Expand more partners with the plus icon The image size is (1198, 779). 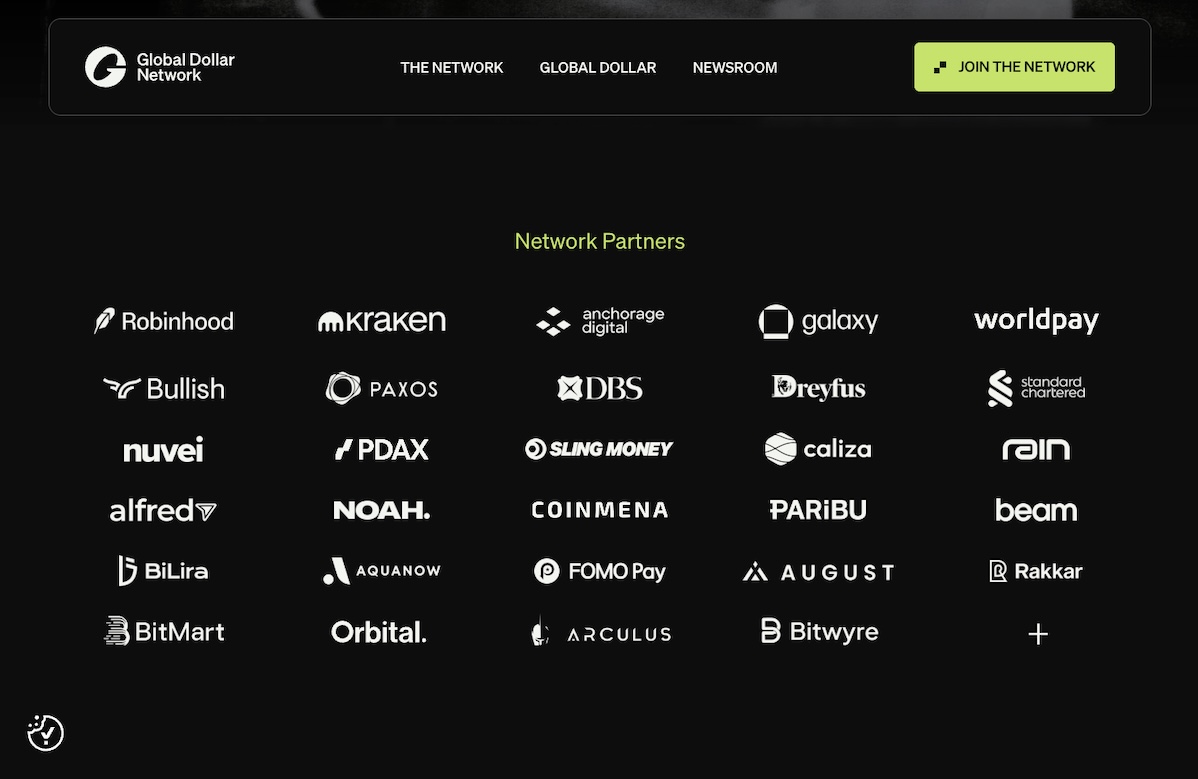[1038, 634]
